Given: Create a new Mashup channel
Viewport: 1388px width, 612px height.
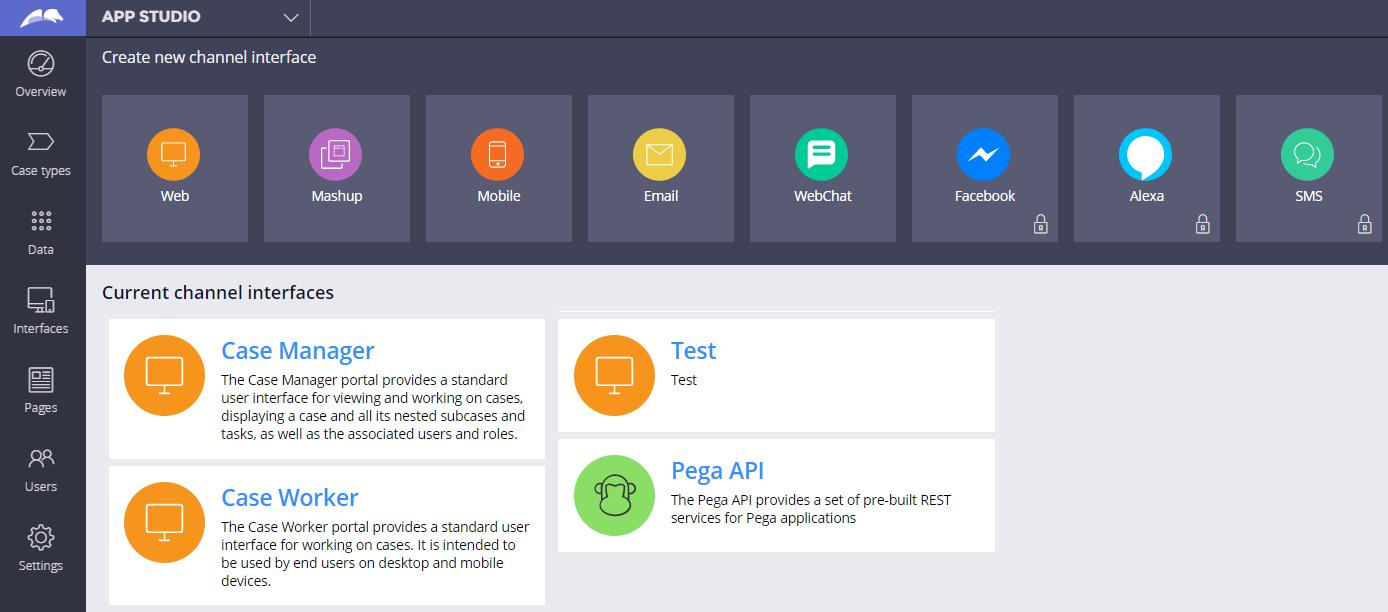Looking at the screenshot, I should point(337,168).
